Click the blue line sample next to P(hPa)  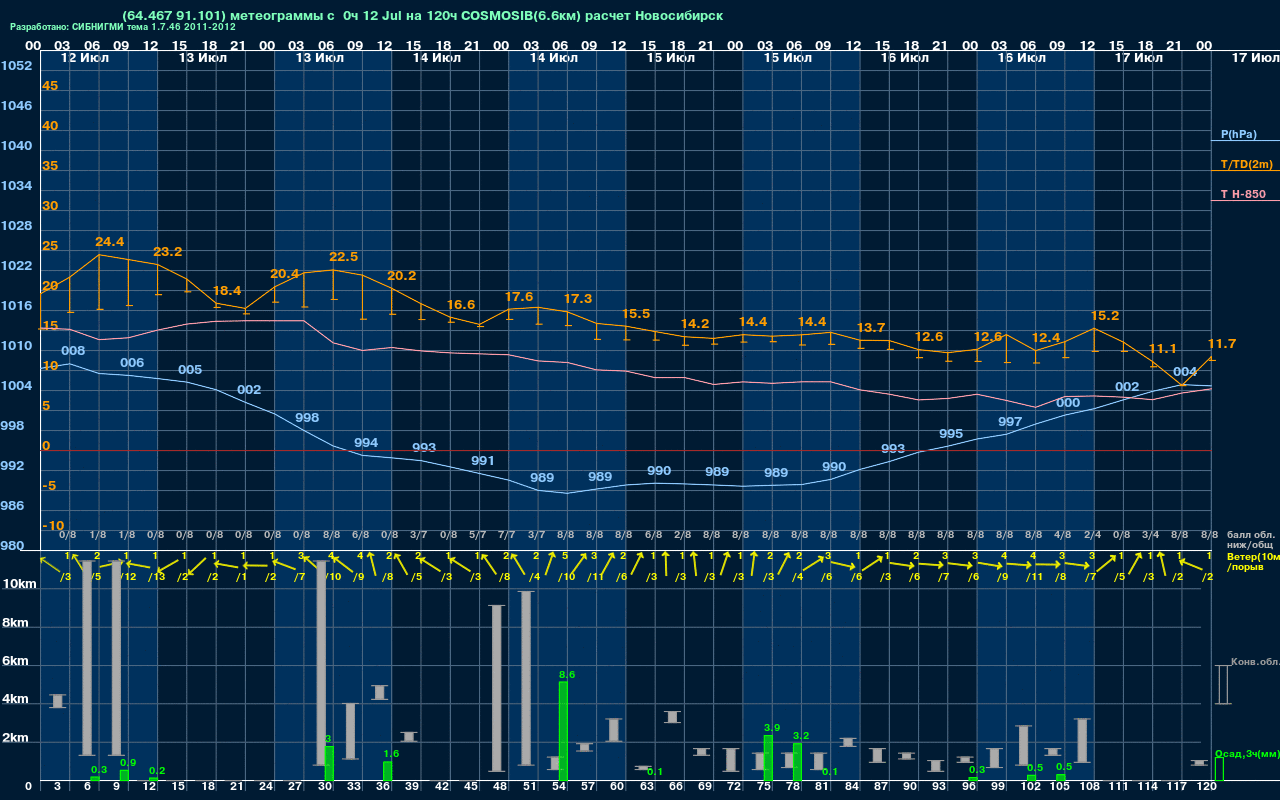click(1245, 141)
